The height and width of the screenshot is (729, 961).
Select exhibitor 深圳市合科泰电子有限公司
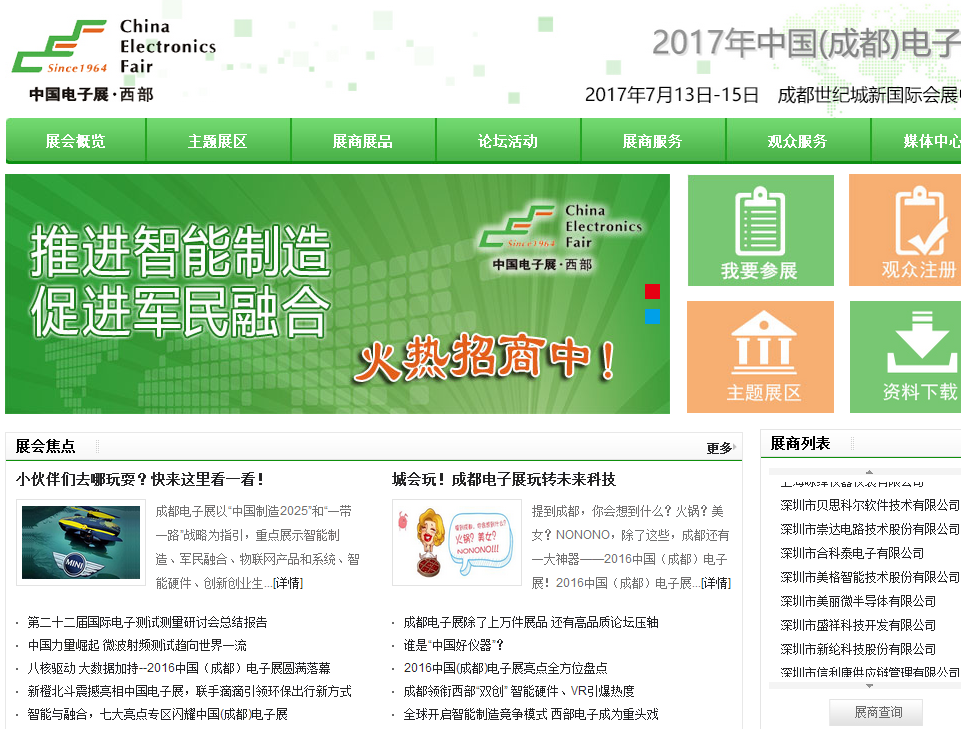(x=852, y=553)
